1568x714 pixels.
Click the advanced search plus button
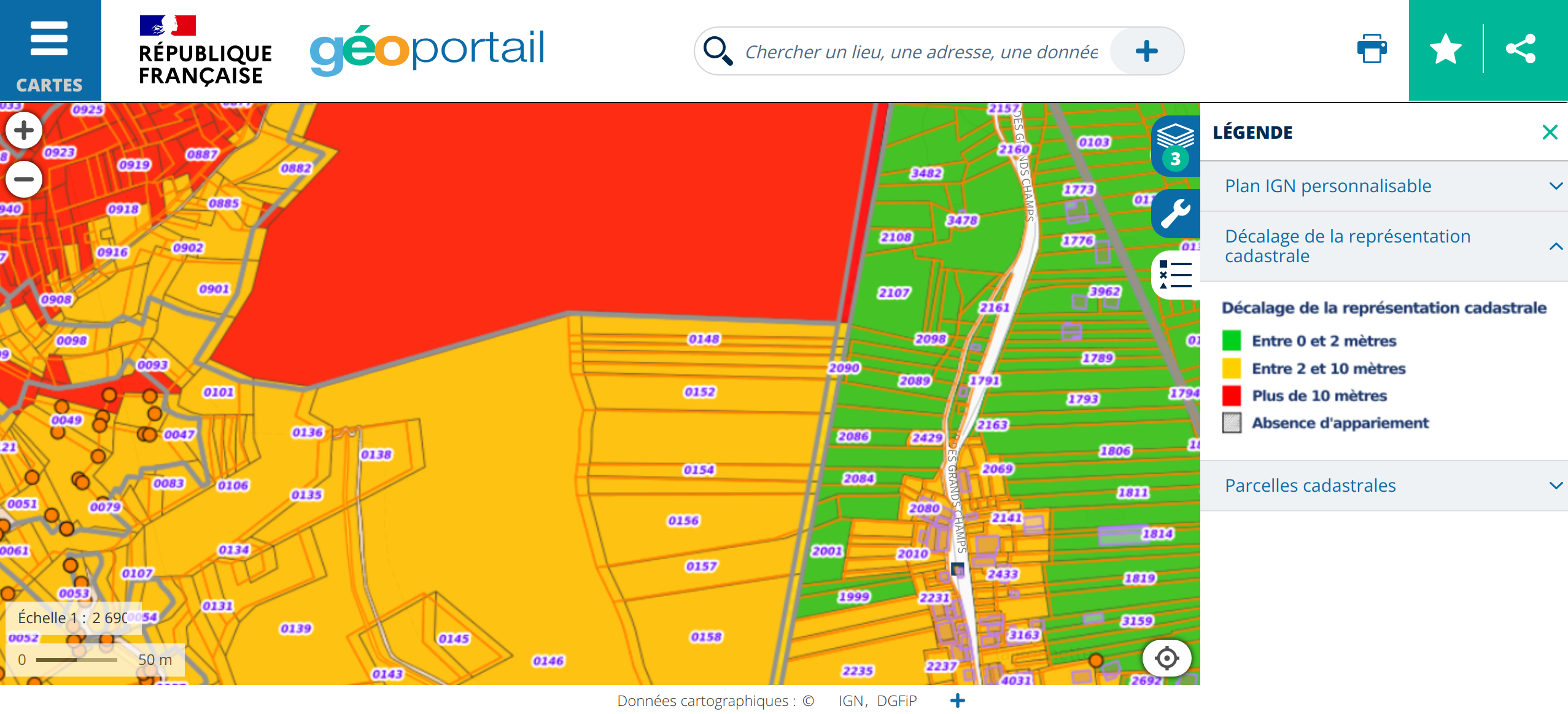tap(1146, 51)
